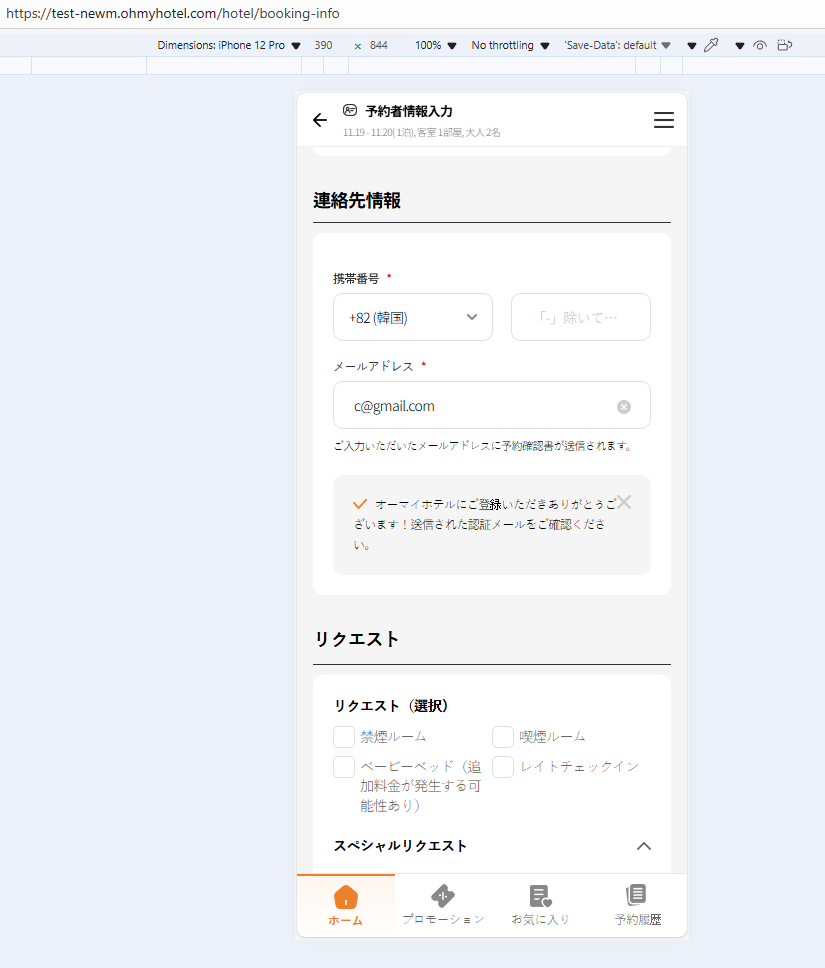The width and height of the screenshot is (825, 968).
Task: Open the dropdown arrow before the eyedropper
Action: [x=692, y=46]
